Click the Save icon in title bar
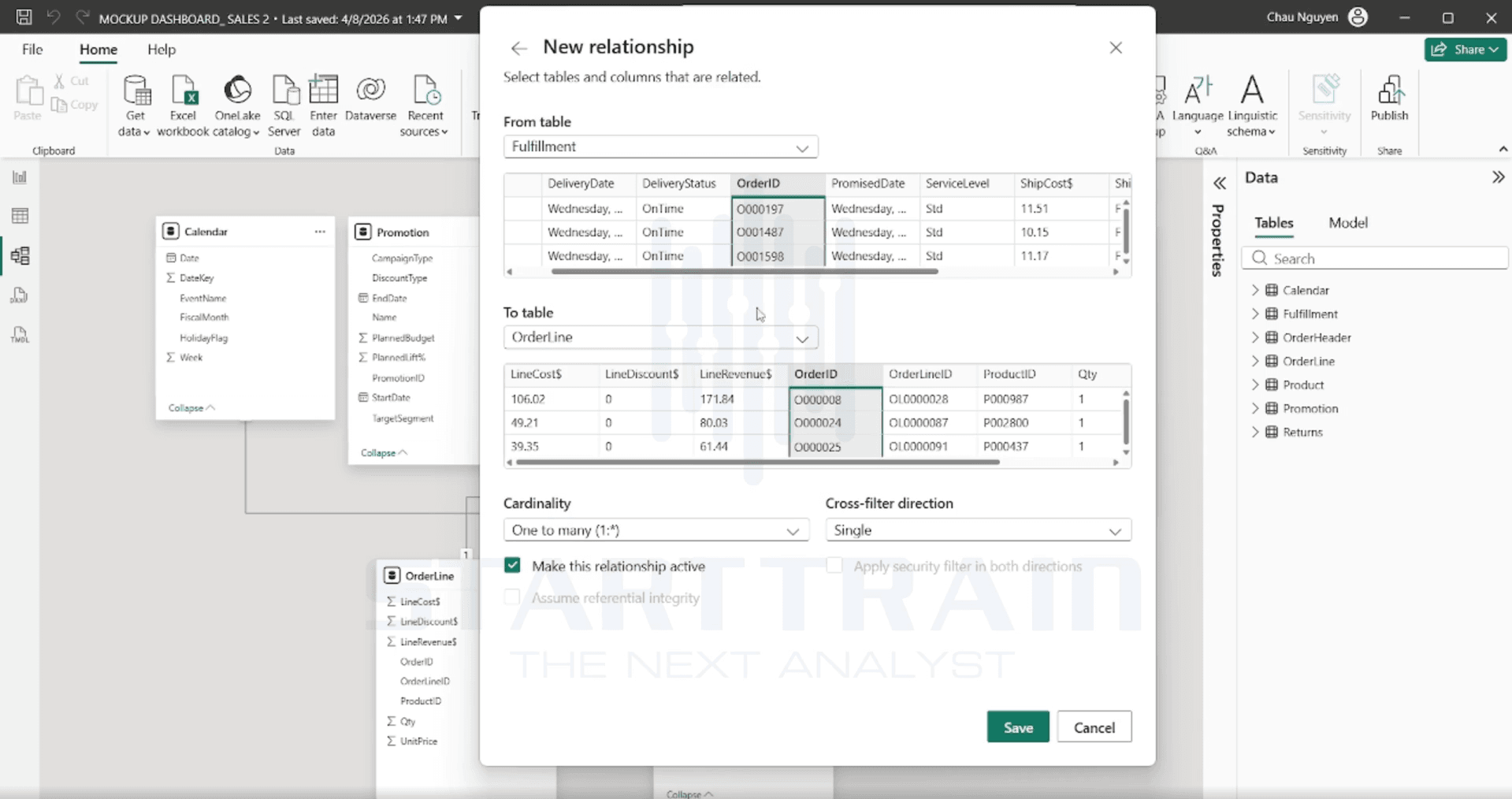The height and width of the screenshot is (799, 1512). click(24, 17)
